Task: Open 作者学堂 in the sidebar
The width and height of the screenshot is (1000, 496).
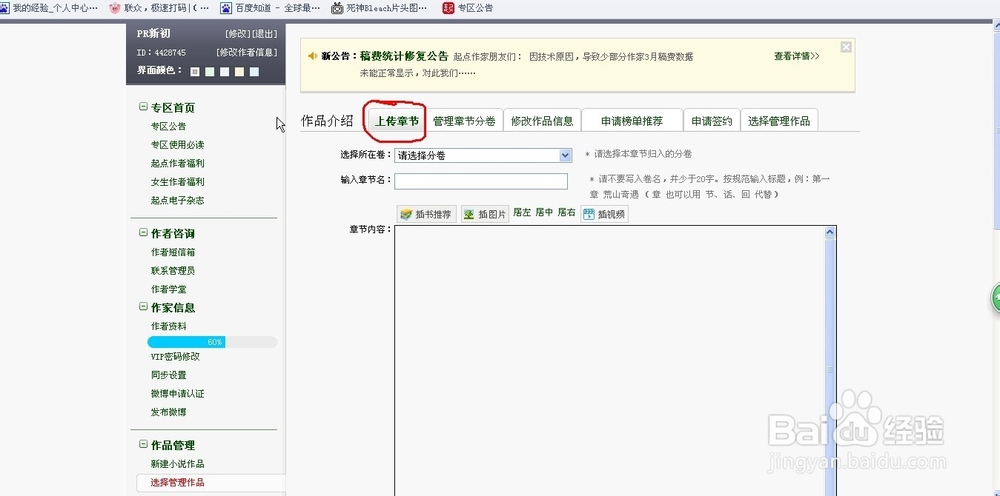Action: [168, 289]
